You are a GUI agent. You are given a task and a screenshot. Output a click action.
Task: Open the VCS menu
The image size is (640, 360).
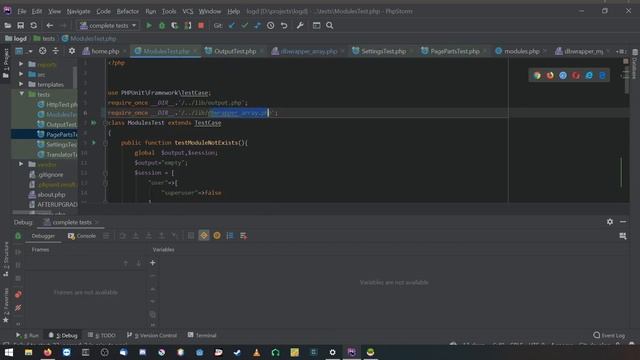(187, 11)
